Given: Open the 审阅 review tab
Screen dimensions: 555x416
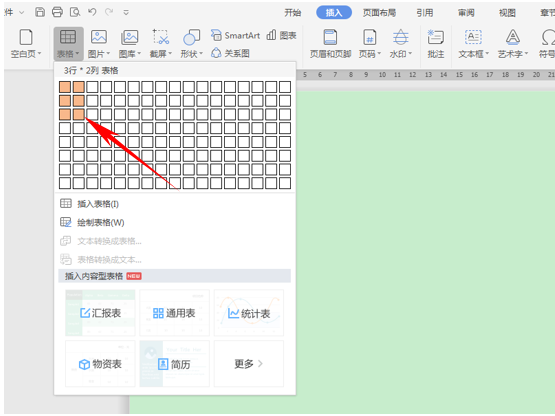Looking at the screenshot, I should (466, 13).
